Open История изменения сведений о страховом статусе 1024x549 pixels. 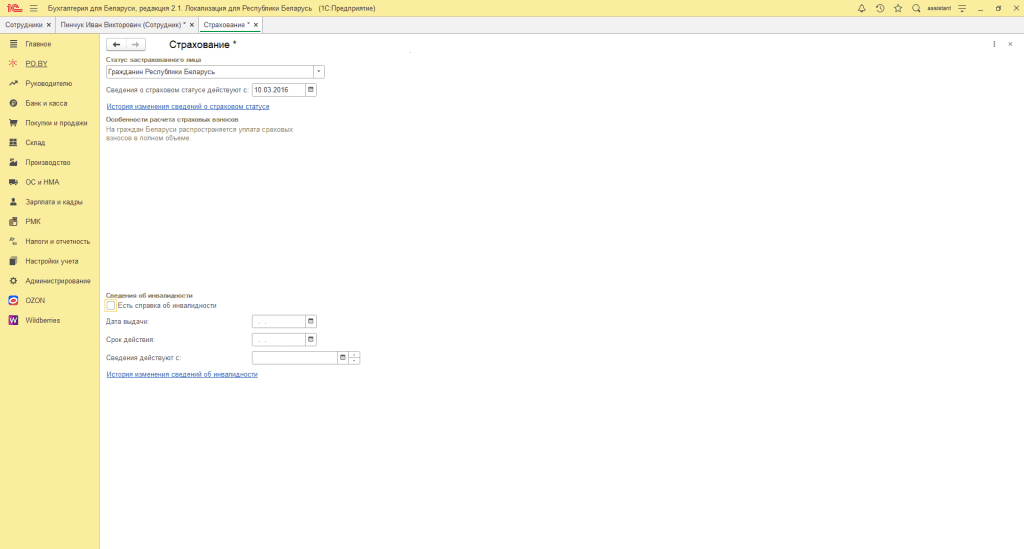tap(188, 106)
